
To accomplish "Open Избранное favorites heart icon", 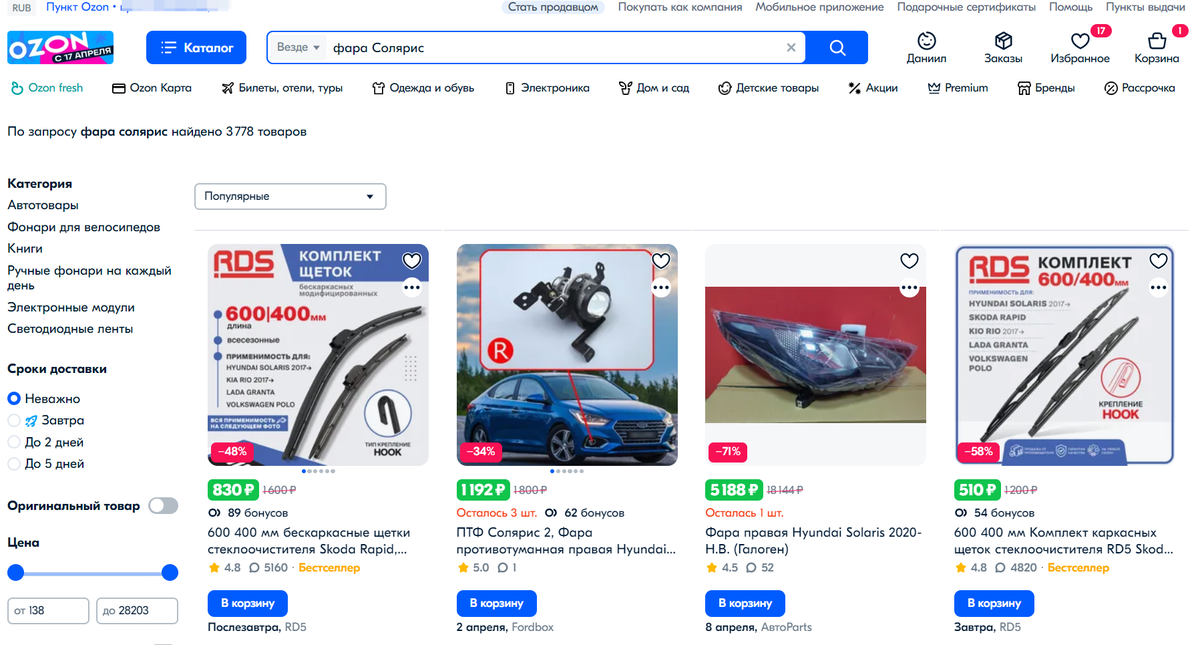I will (1080, 41).
